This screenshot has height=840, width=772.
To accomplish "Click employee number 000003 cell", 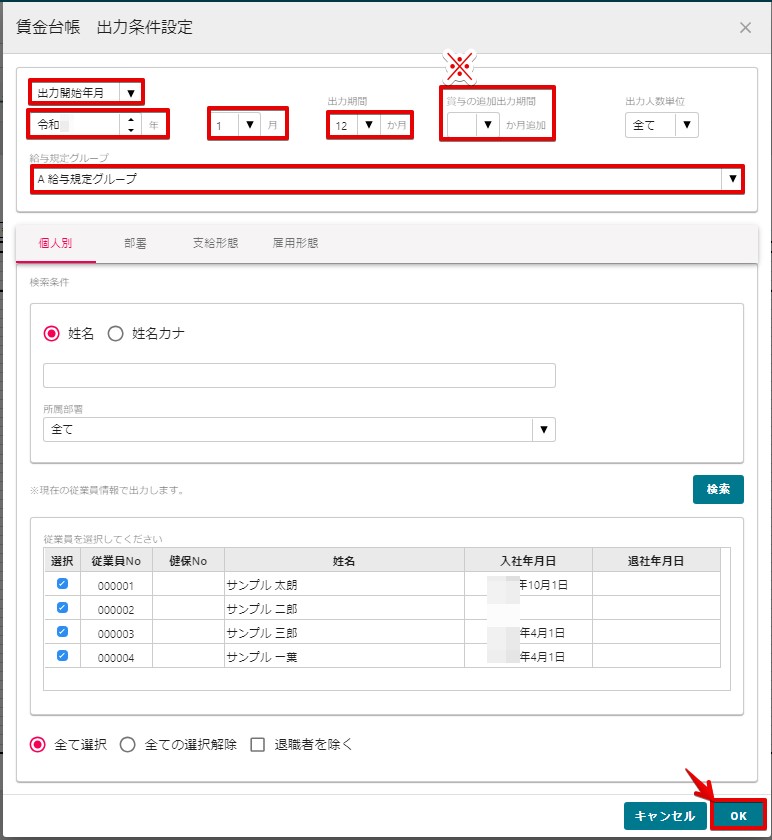I will (x=116, y=633).
